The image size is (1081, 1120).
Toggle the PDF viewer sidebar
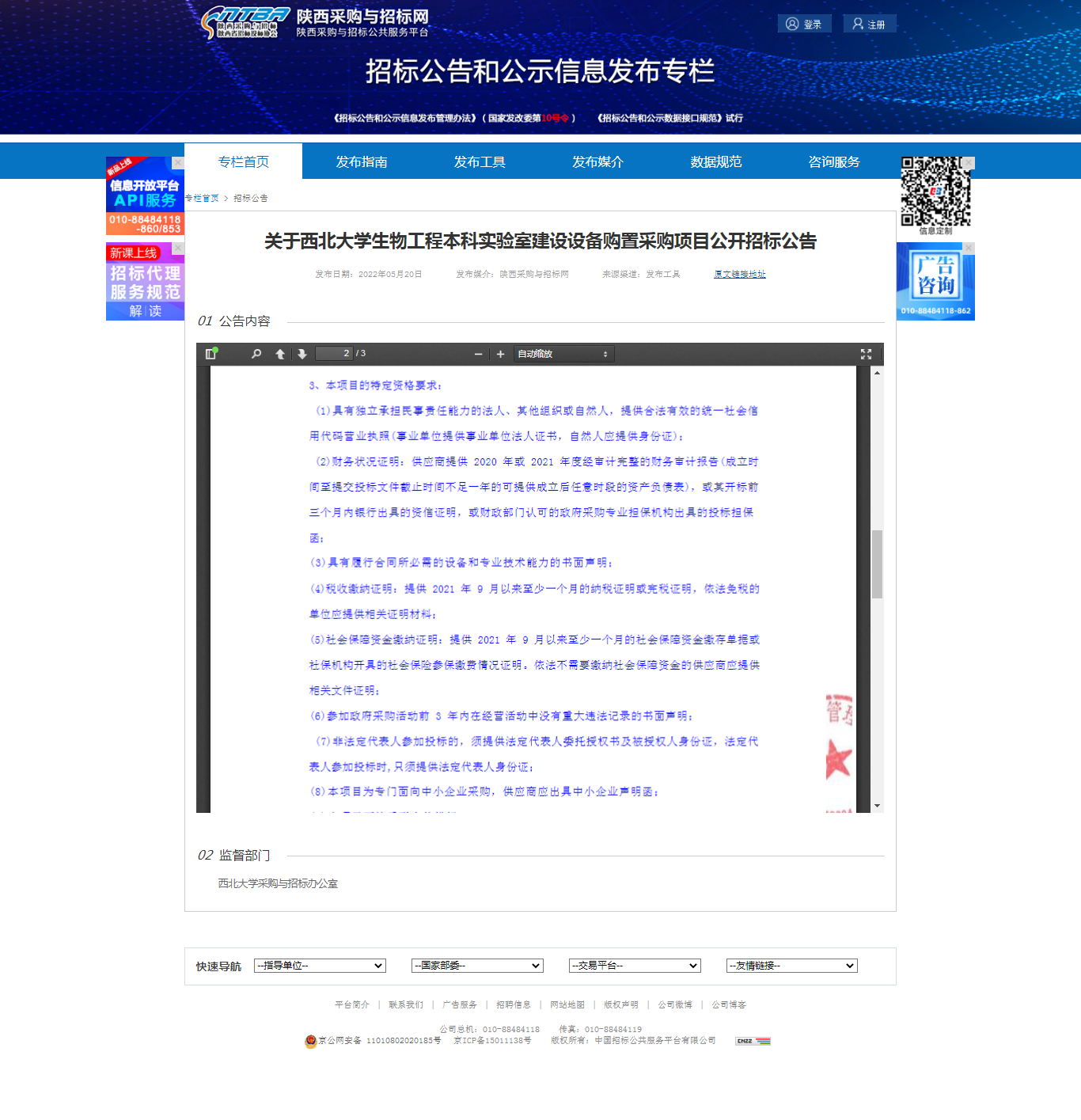(x=211, y=354)
